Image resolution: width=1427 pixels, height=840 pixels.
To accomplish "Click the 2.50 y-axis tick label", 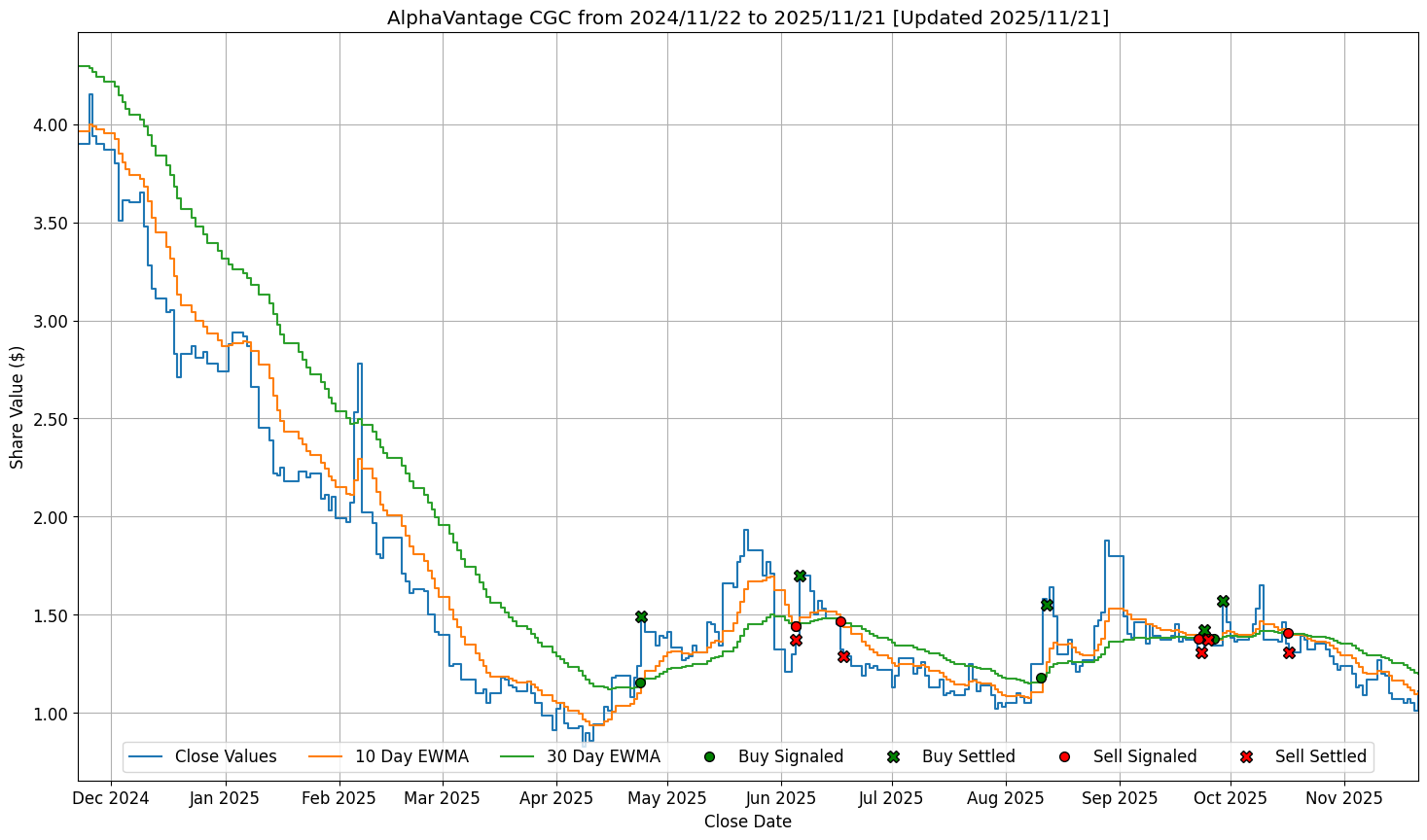I will coord(51,419).
